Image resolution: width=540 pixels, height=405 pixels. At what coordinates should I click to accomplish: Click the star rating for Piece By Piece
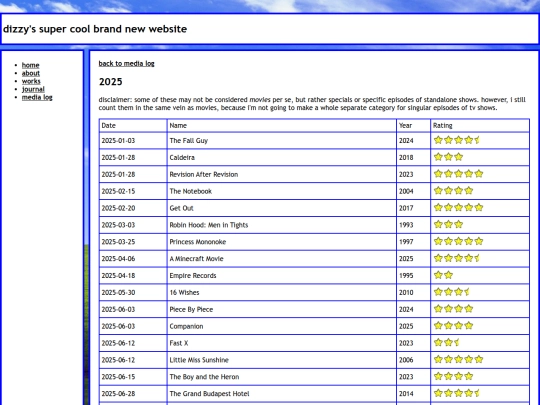click(x=453, y=309)
